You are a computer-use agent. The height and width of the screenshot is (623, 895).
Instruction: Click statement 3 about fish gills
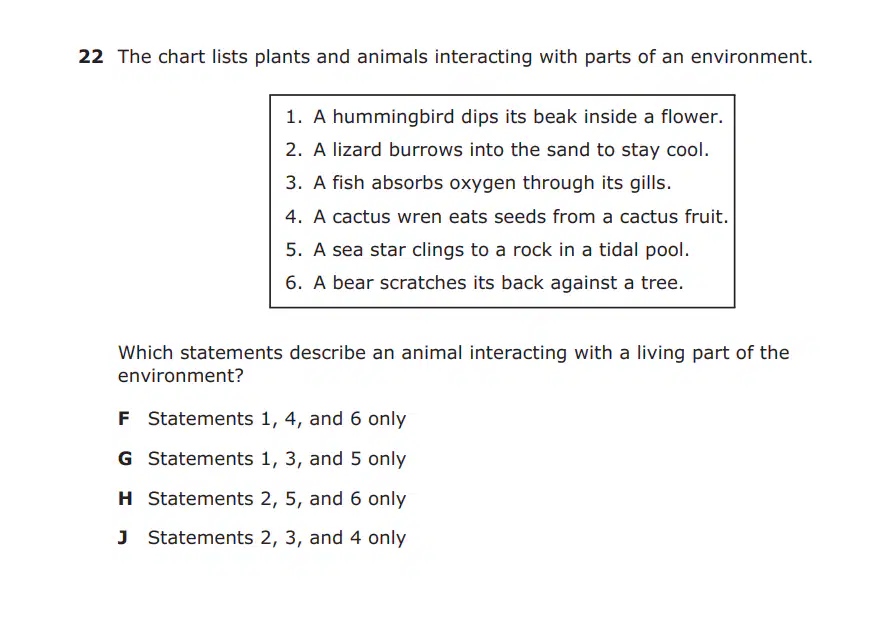coord(478,183)
